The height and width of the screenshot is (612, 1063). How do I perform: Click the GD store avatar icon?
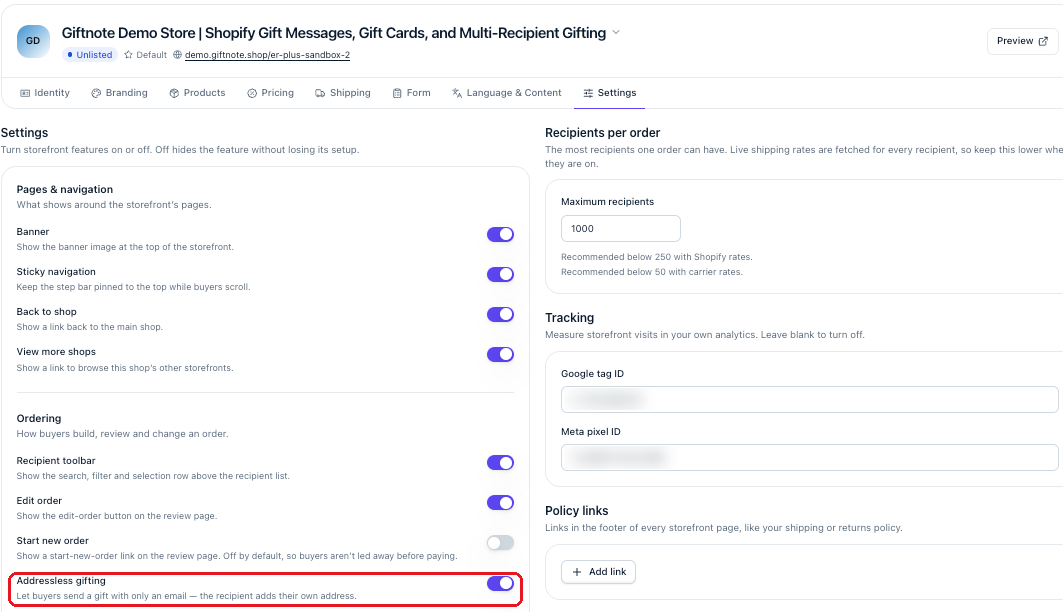[x=33, y=41]
